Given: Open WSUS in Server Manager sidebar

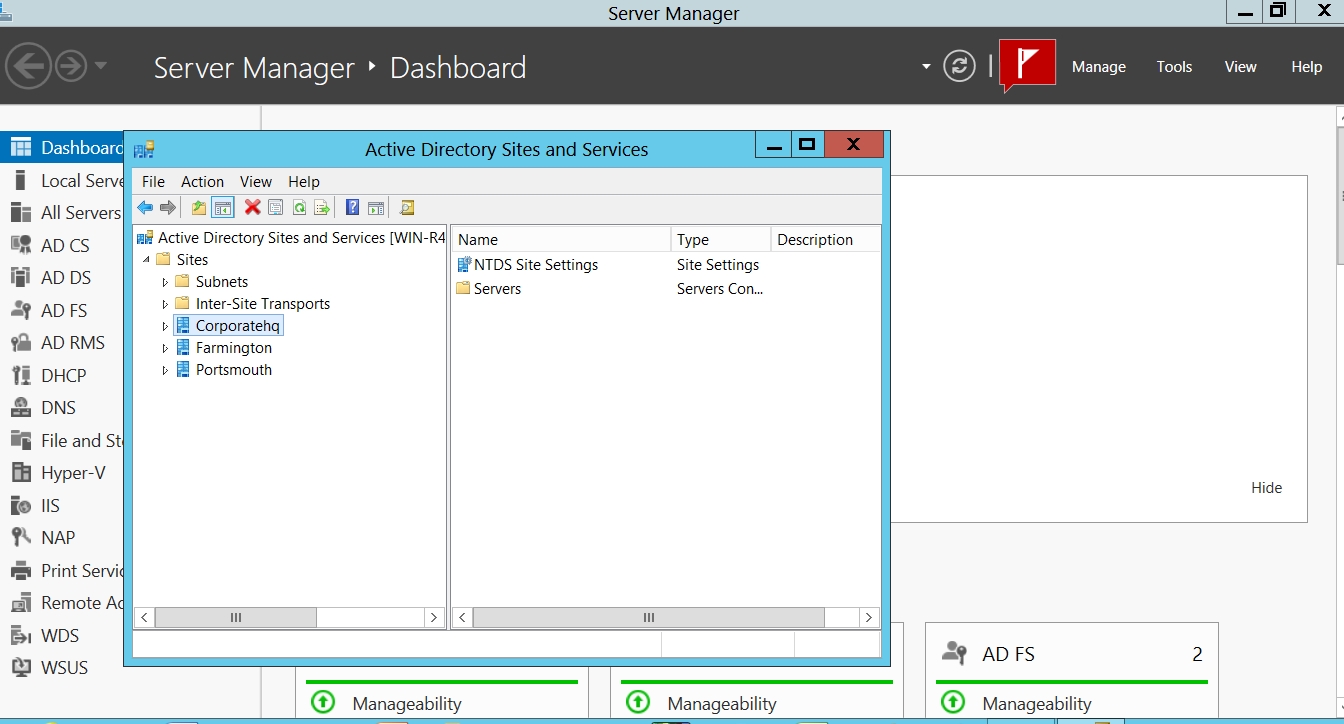Looking at the screenshot, I should tap(64, 667).
